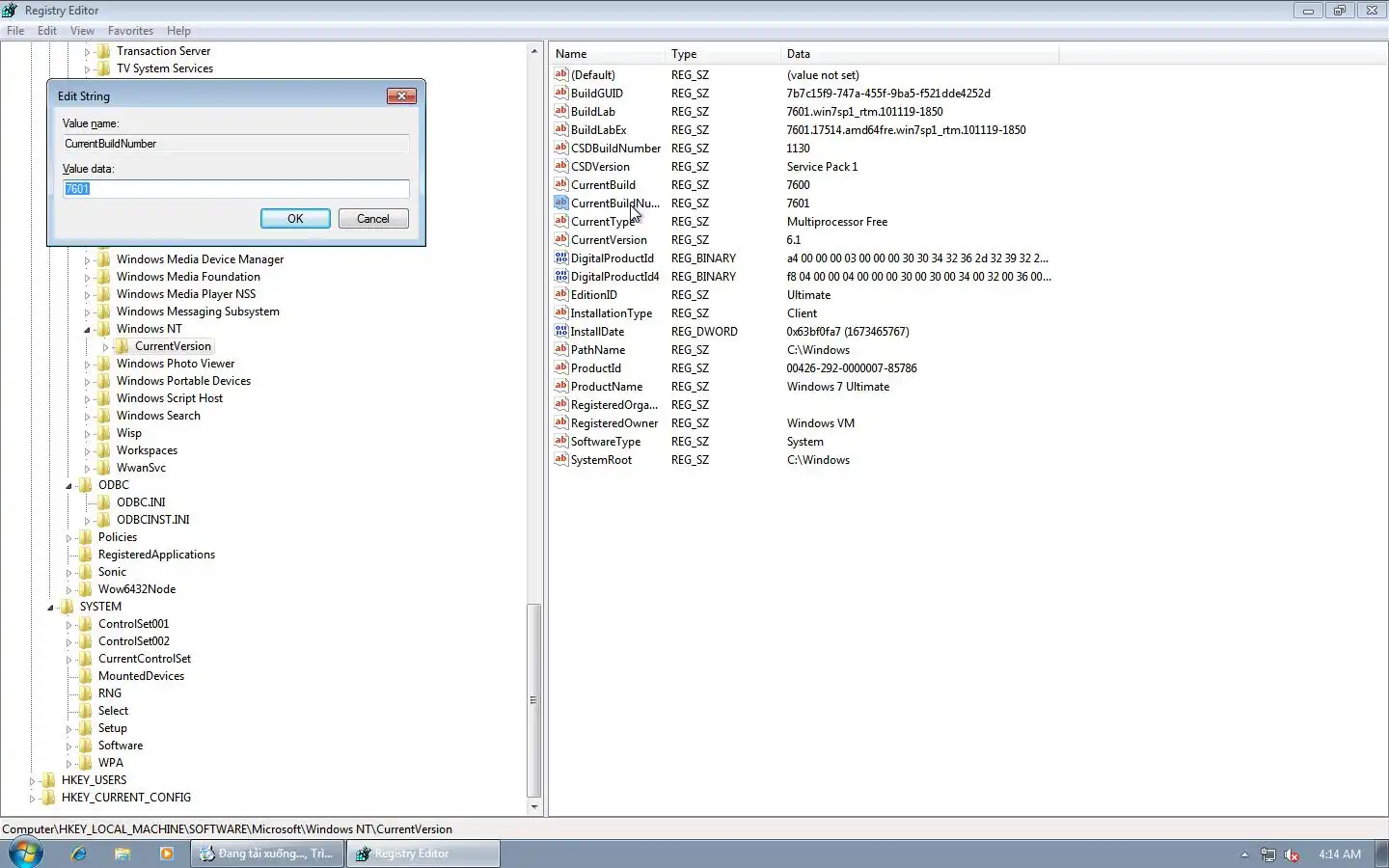Open the Help menu
The height and width of the screenshot is (868, 1389).
(x=178, y=31)
